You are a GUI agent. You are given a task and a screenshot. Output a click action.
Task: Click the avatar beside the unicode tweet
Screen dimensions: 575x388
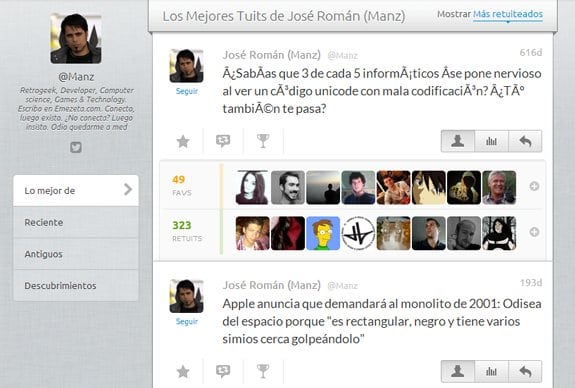point(186,66)
